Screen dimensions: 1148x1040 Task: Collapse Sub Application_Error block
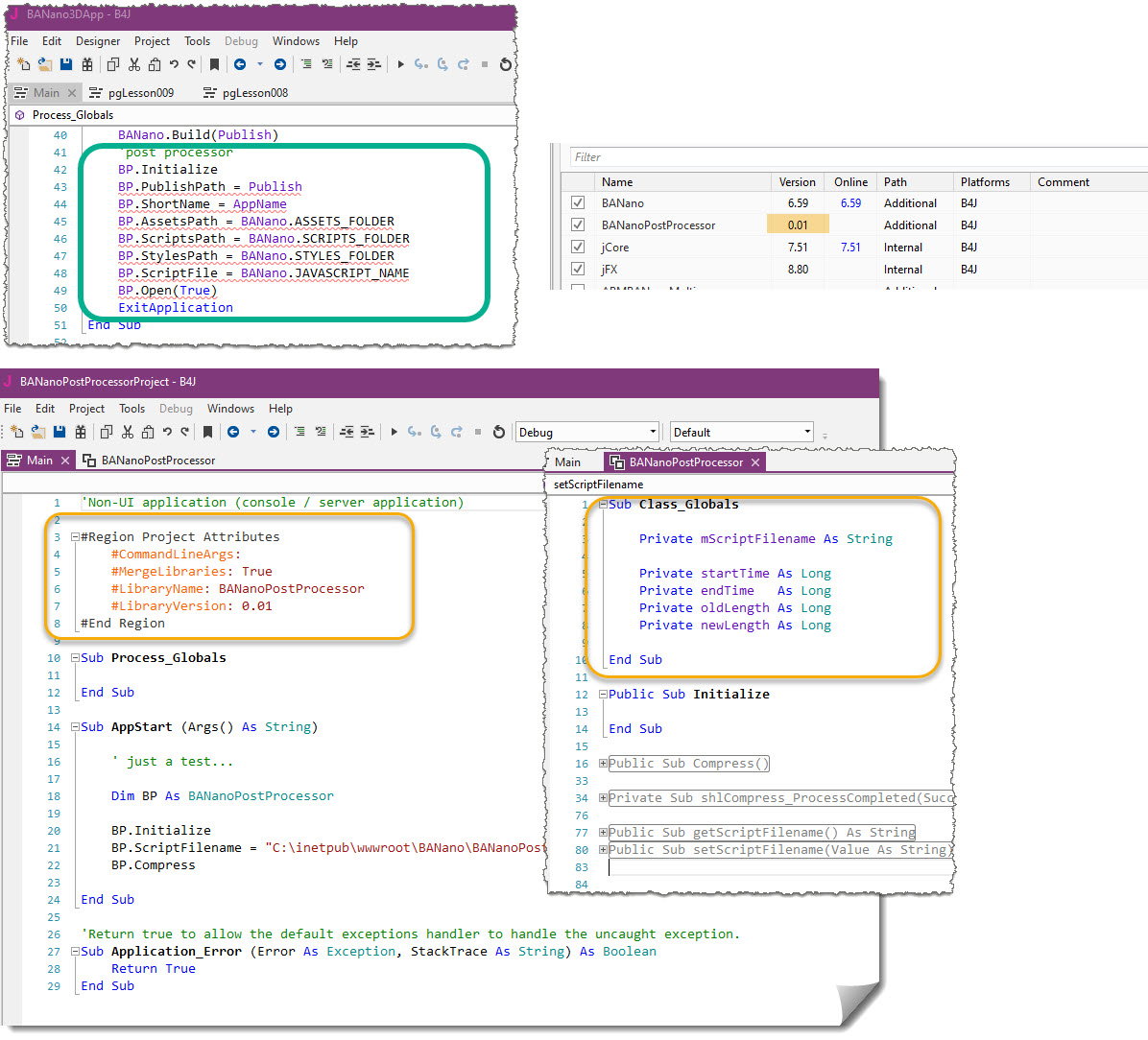(75, 952)
